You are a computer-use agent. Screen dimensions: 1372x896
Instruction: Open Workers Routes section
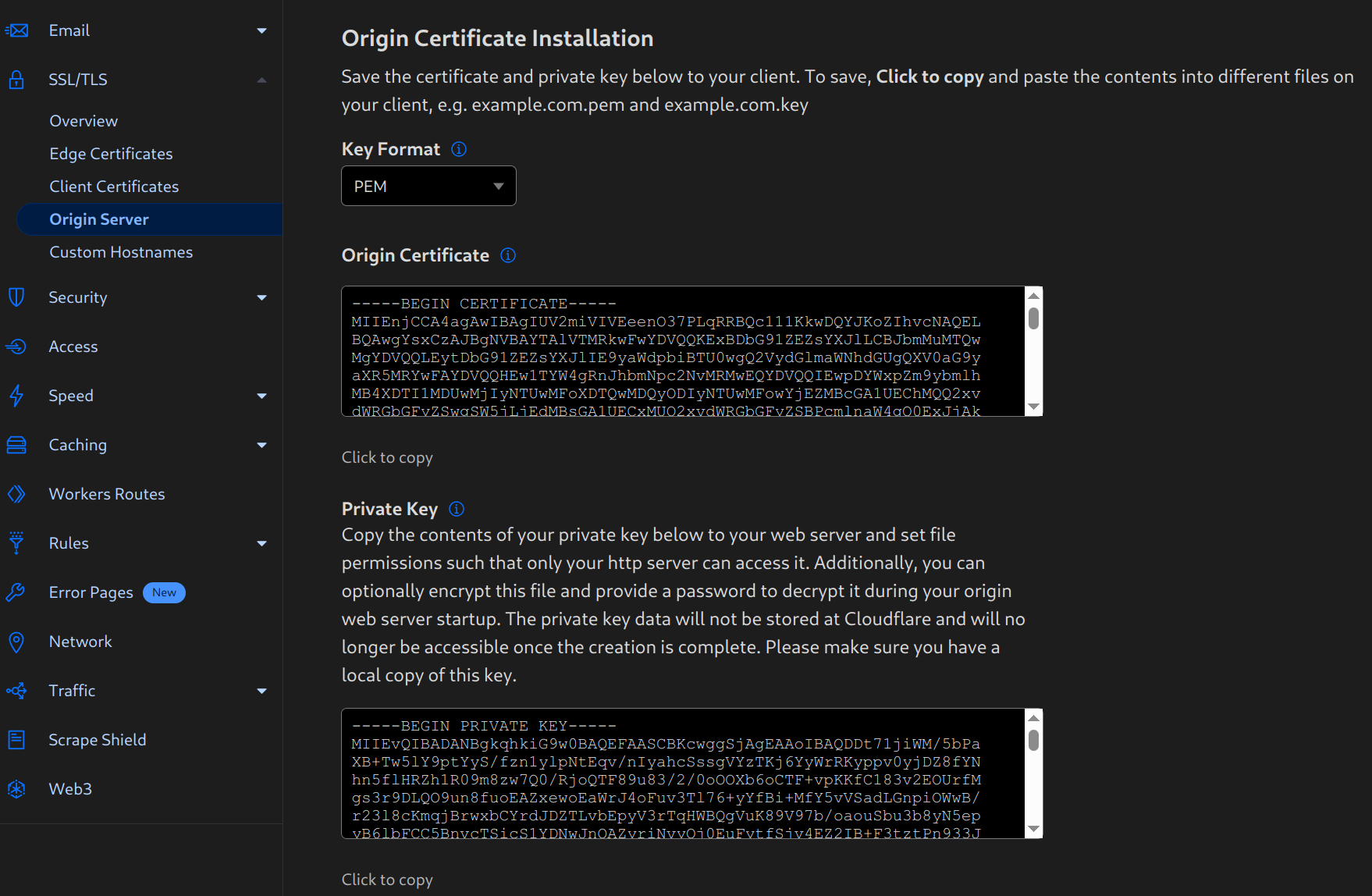(x=107, y=494)
